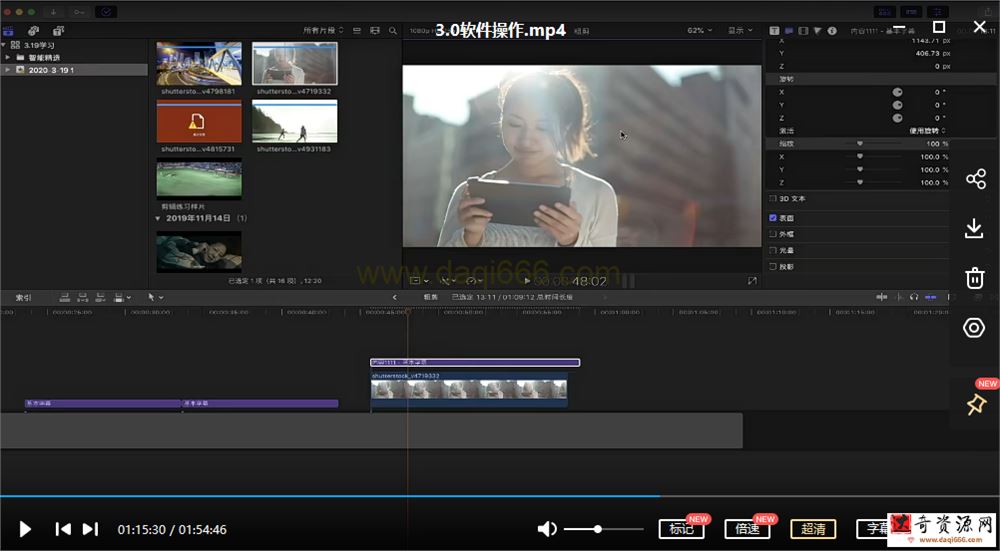Open the 使用旋转 dropdown
Image resolution: width=1000 pixels, height=551 pixels.
(x=927, y=131)
